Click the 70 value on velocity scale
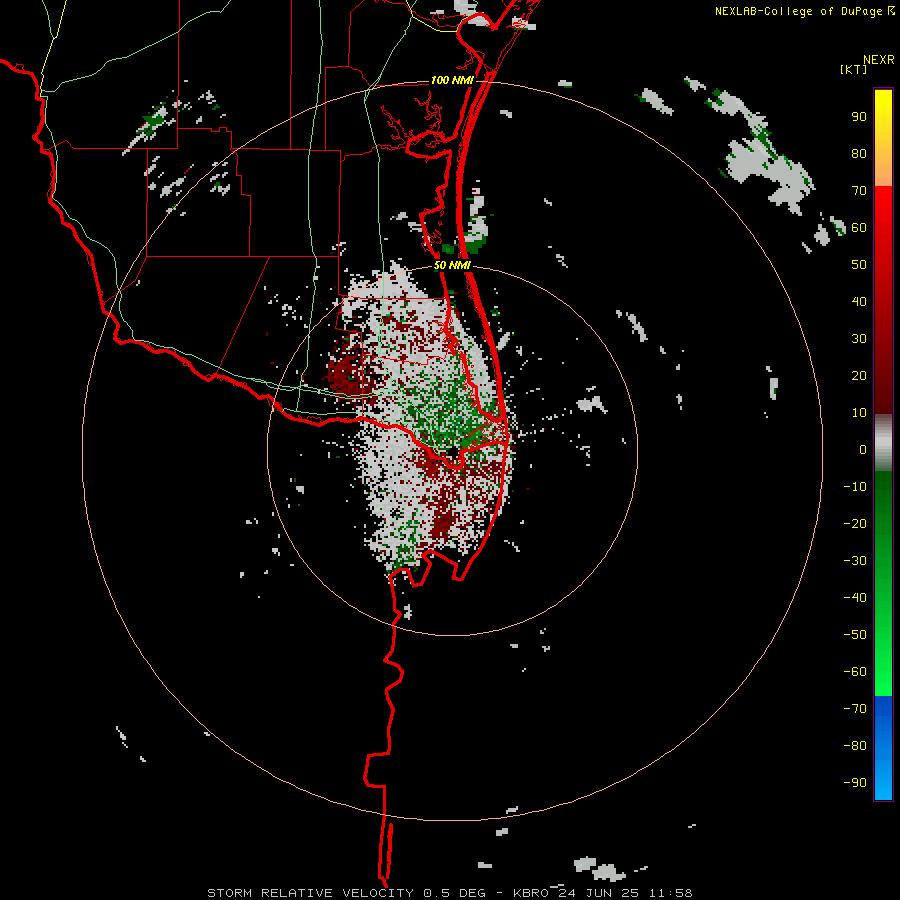The image size is (900, 900). coord(859,191)
